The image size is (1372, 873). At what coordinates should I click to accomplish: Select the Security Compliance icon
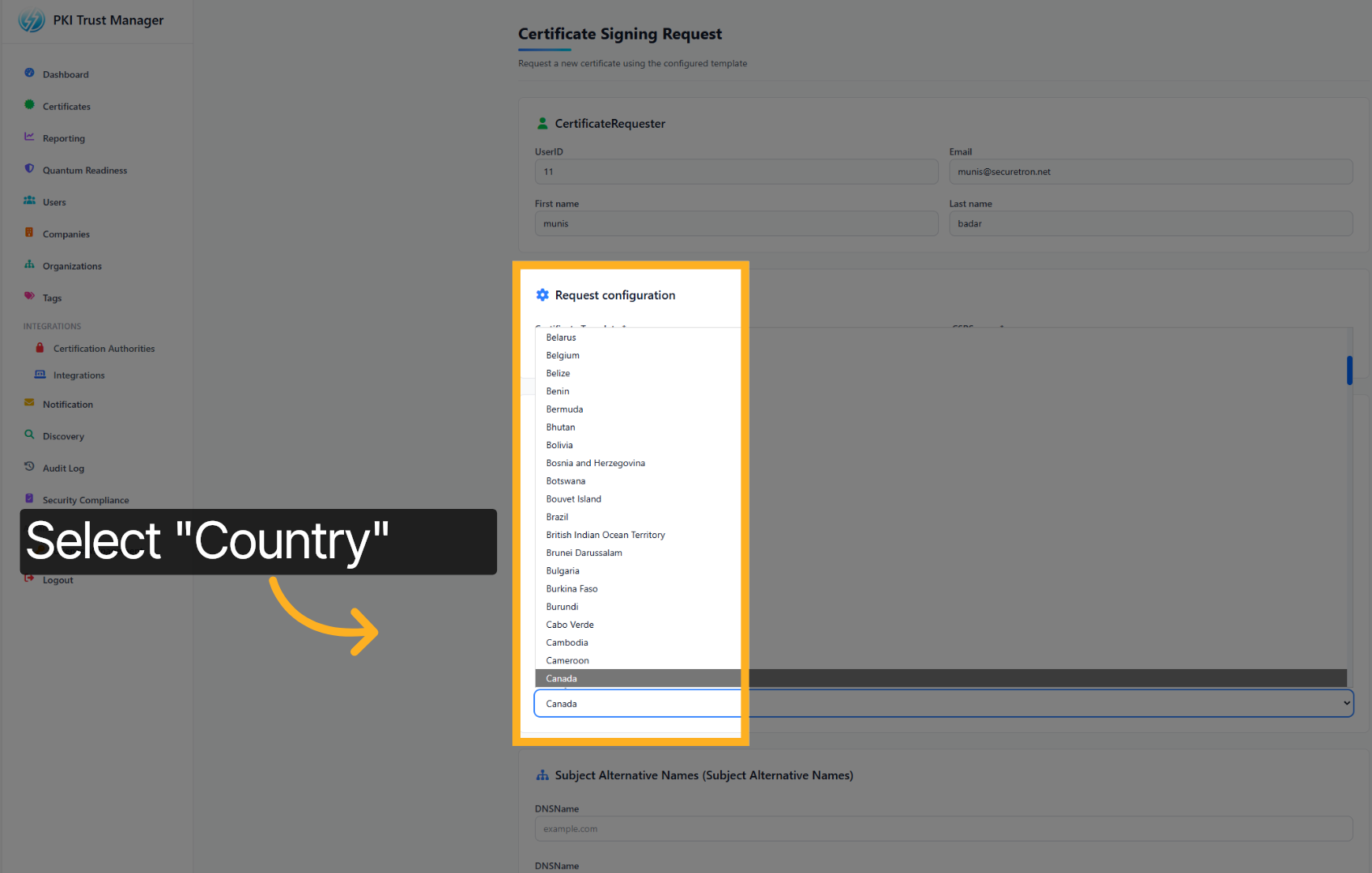tap(30, 499)
